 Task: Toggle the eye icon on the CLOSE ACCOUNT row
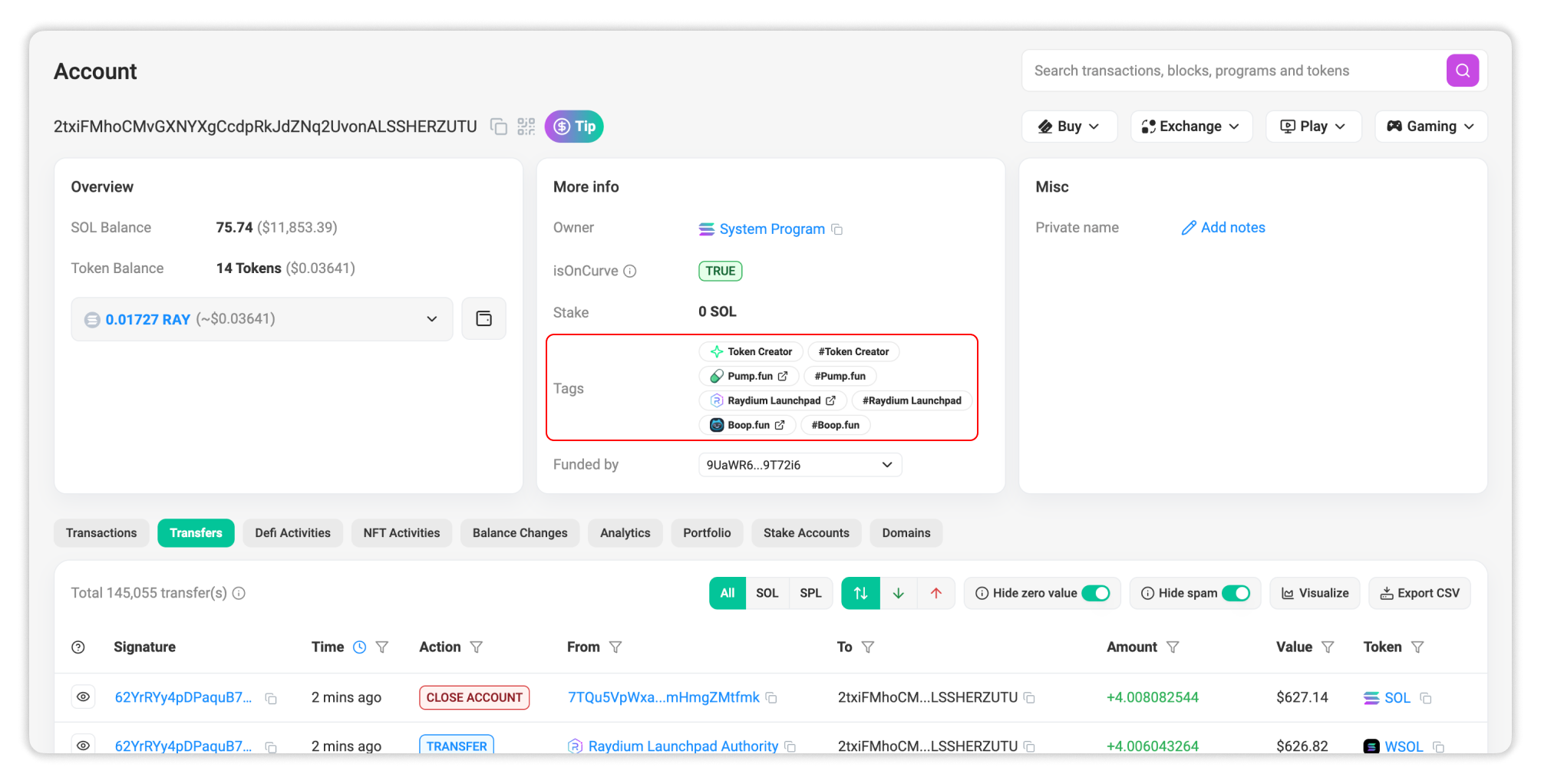tap(83, 697)
